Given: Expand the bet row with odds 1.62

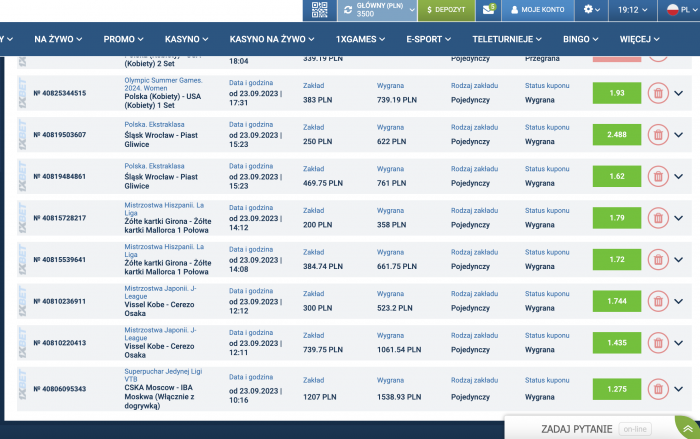Looking at the screenshot, I should point(680,177).
